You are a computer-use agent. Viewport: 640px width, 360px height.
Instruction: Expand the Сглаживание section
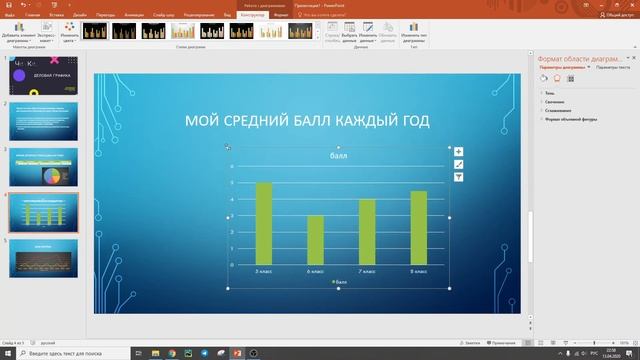coord(558,111)
